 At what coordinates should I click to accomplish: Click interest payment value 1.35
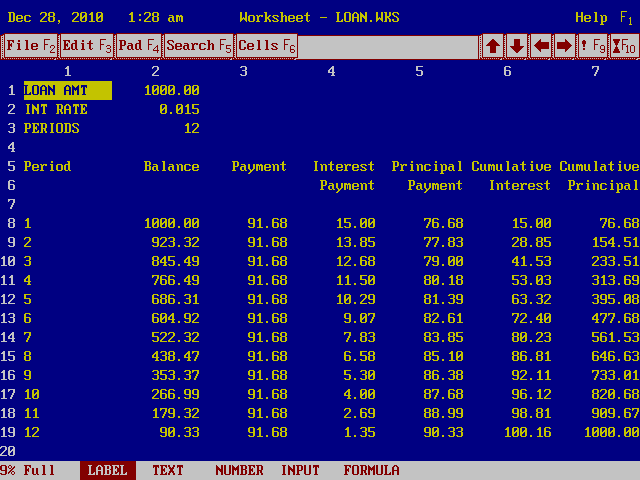pyautogui.click(x=359, y=432)
